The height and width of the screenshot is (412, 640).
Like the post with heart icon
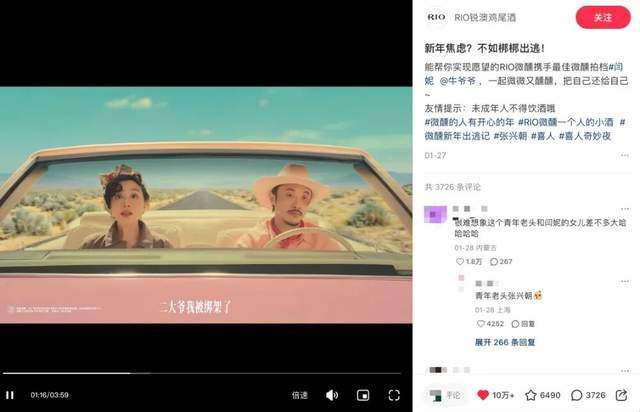click(483, 395)
